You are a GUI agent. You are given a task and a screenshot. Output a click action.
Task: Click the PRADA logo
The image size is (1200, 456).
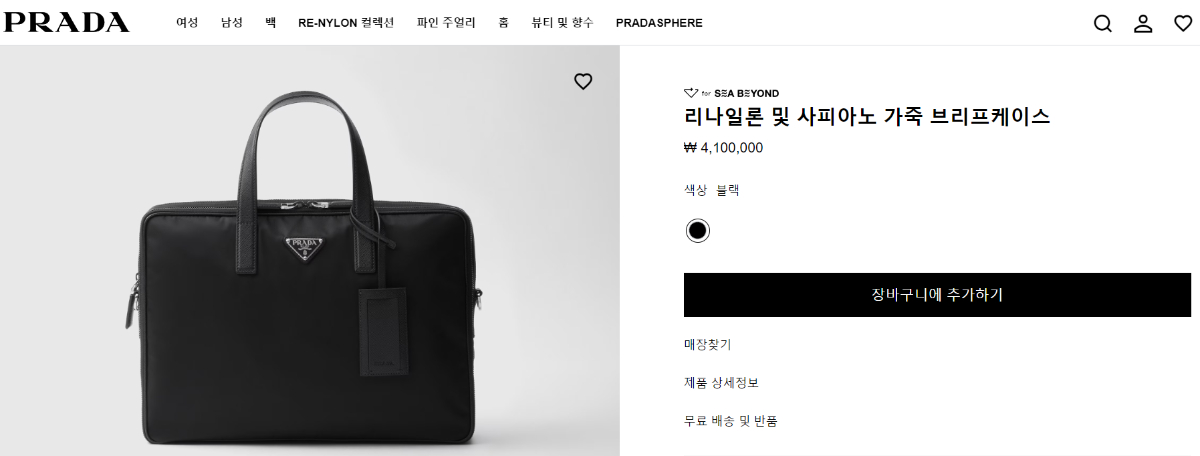click(x=65, y=22)
